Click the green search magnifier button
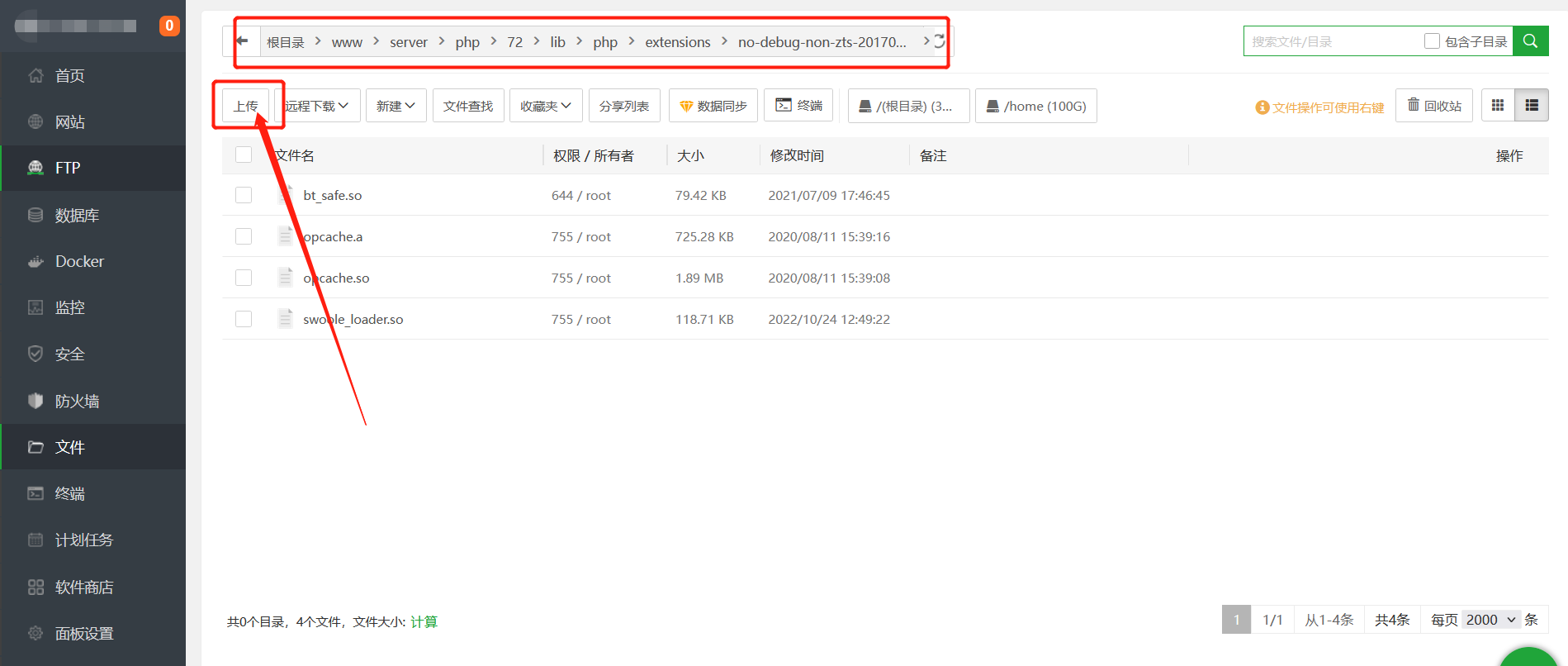Image resolution: width=1568 pixels, height=666 pixels. click(1530, 41)
